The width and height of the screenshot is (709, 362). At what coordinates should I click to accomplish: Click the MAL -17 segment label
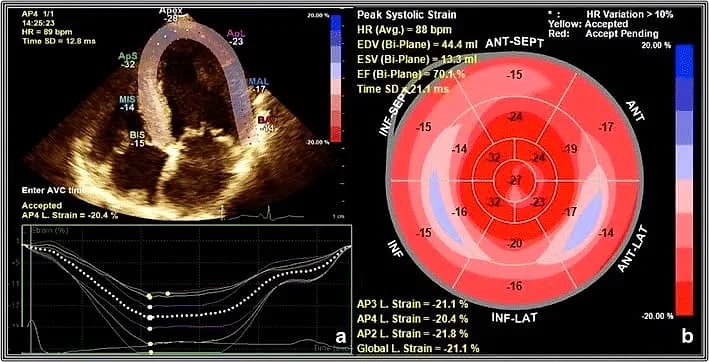click(x=259, y=86)
